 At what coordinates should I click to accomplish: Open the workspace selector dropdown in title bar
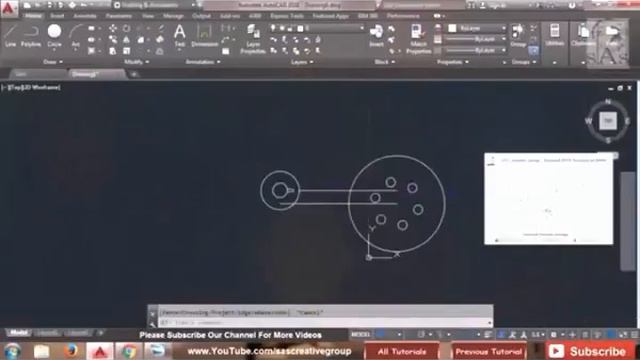pos(155,5)
